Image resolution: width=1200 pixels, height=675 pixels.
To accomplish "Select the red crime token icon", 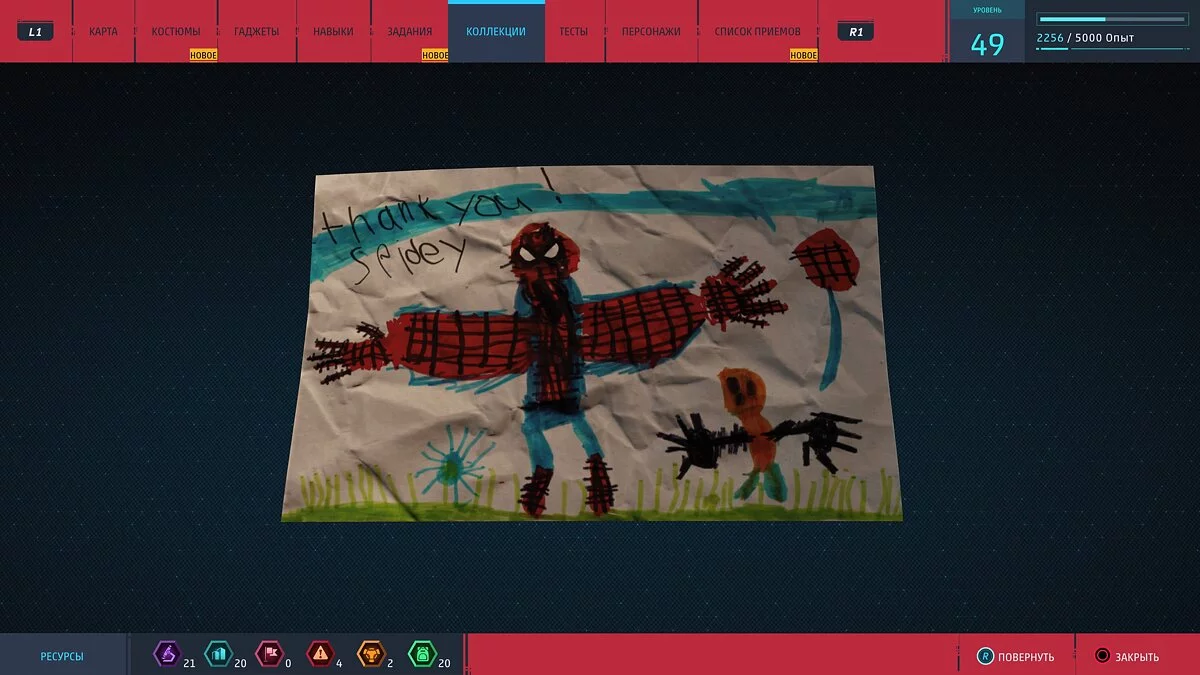I will click(x=320, y=654).
